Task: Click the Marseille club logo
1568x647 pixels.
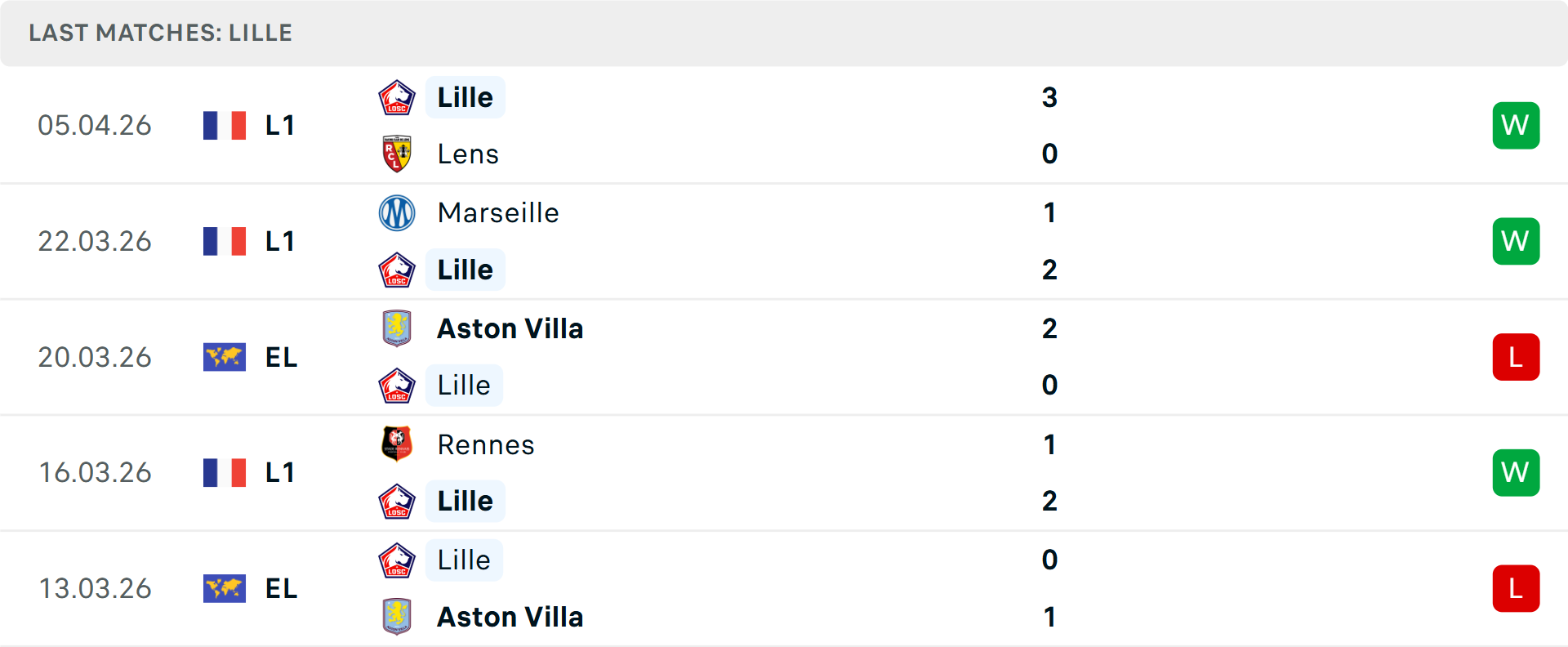Action: pyautogui.click(x=397, y=213)
